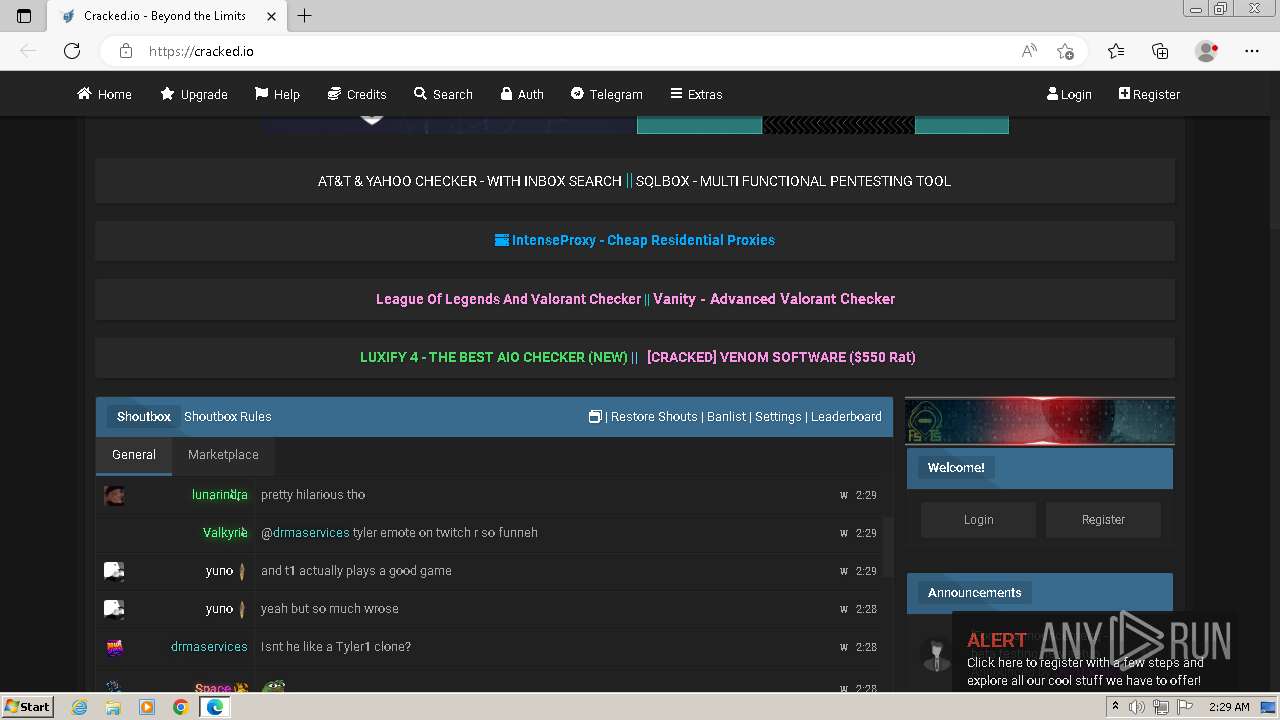The height and width of the screenshot is (720, 1280).
Task: Open Vanity Advanced Valorant Checker link
Action: click(774, 299)
